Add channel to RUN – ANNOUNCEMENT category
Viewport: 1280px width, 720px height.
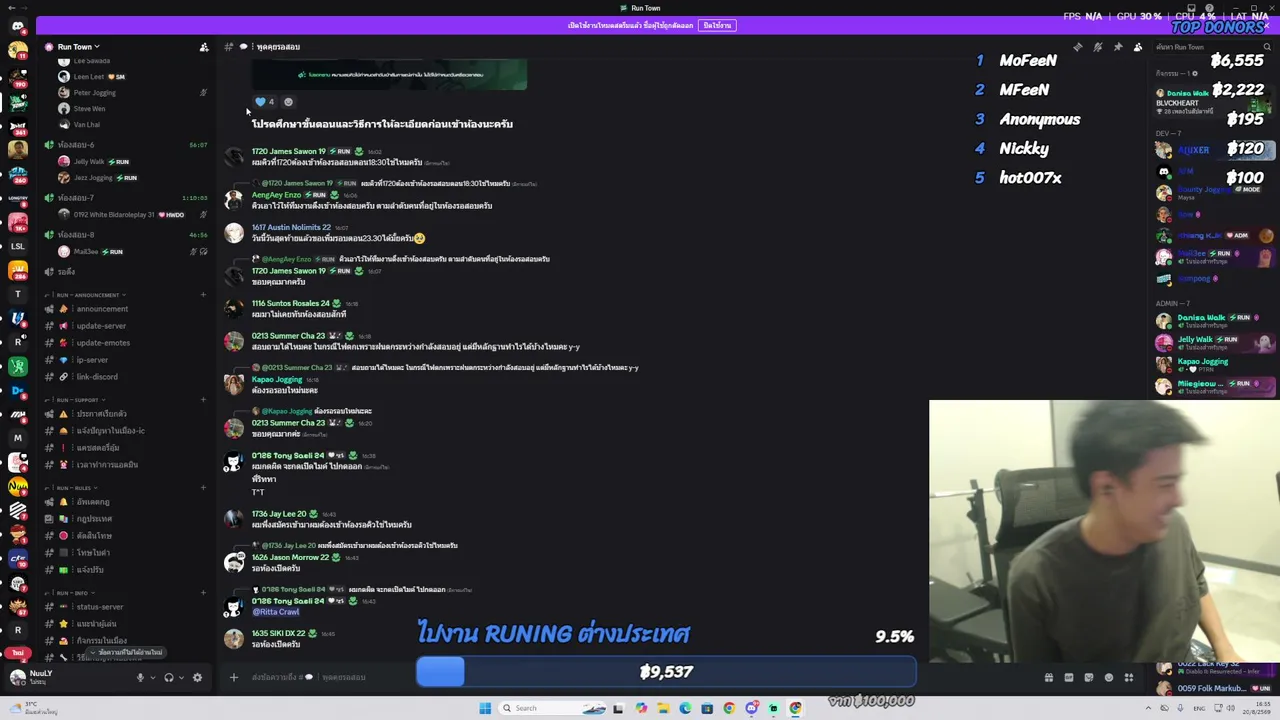tap(203, 295)
